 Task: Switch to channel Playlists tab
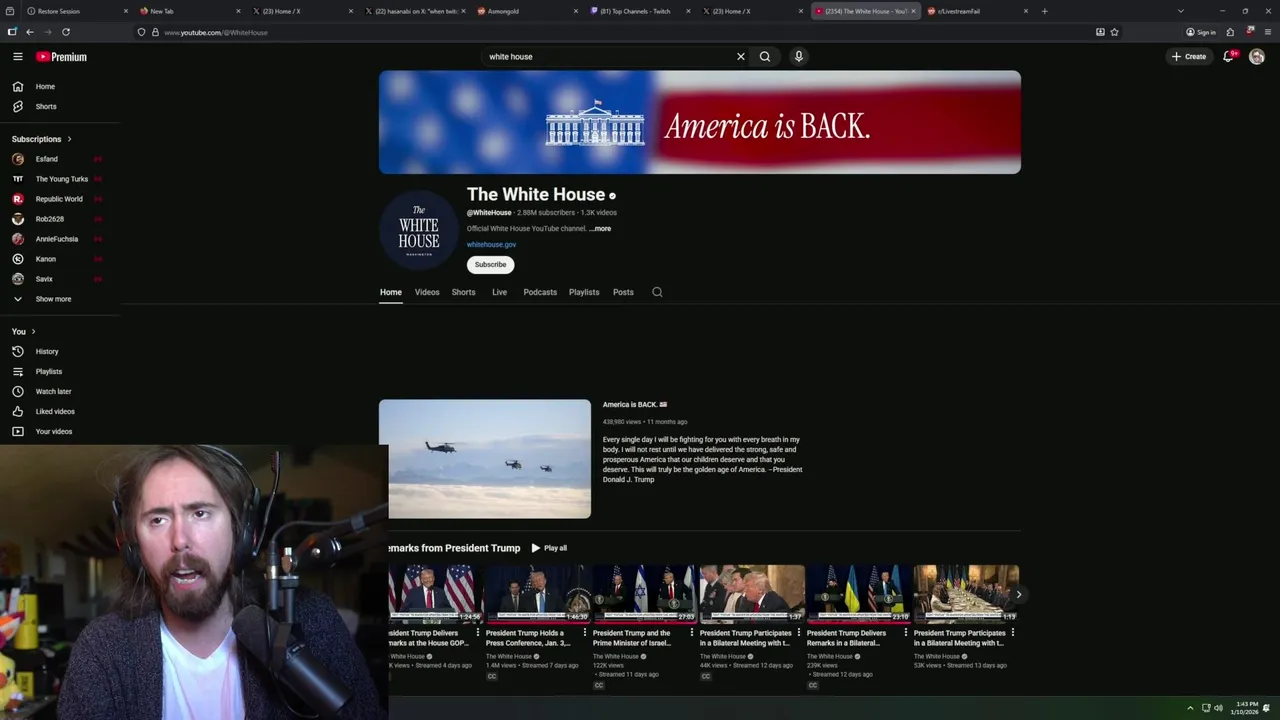click(584, 292)
